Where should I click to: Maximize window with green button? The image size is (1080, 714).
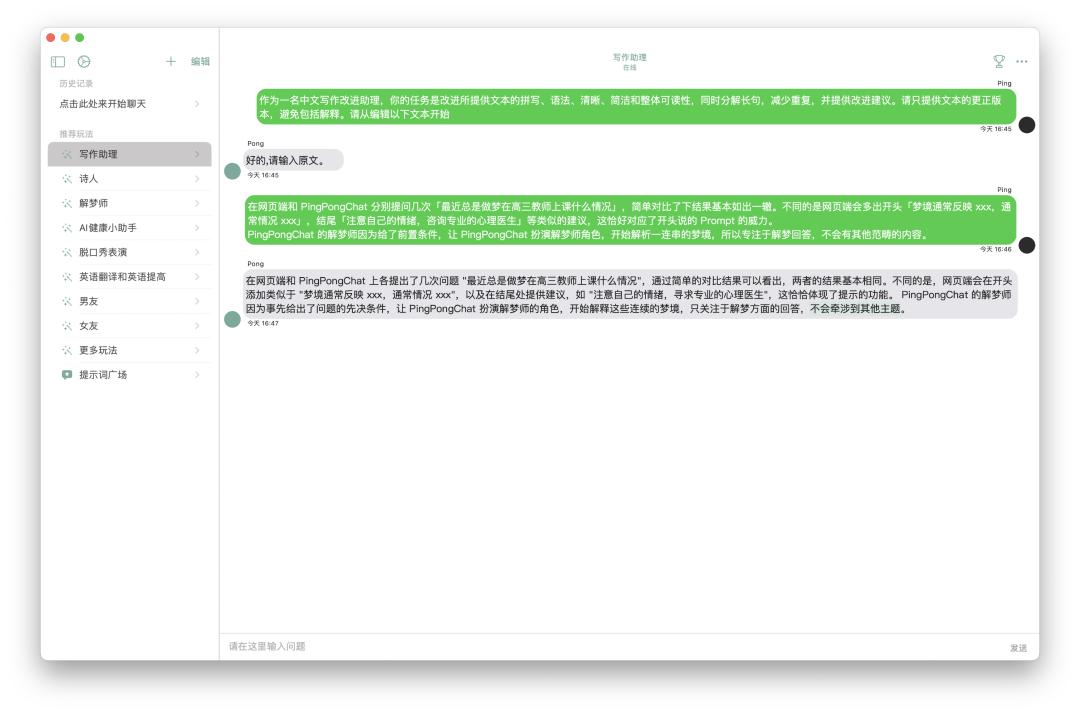80,37
